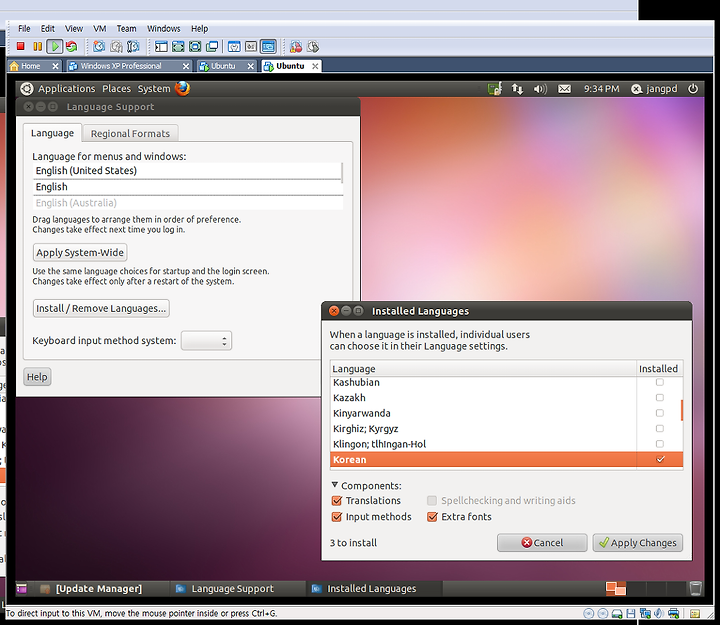Open the VM menu in VMware
This screenshot has width=720, height=625.
point(100,28)
